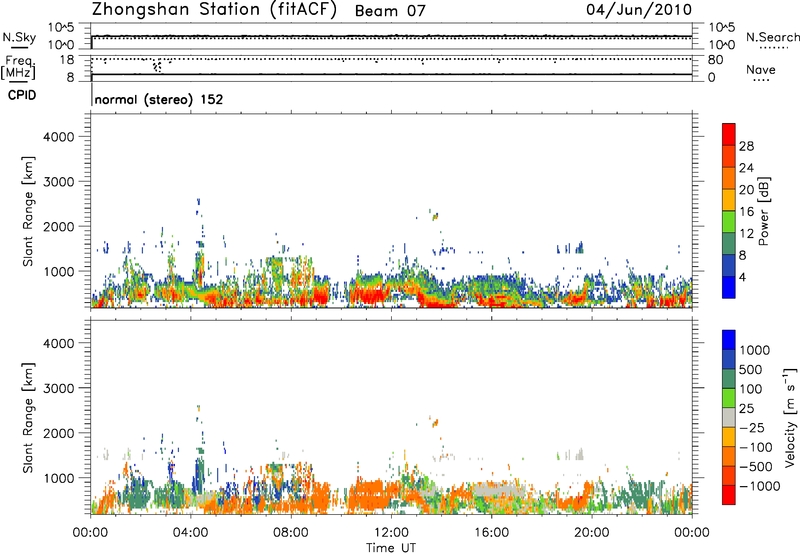Select the "normal (stereo) 152" text

(x=159, y=99)
